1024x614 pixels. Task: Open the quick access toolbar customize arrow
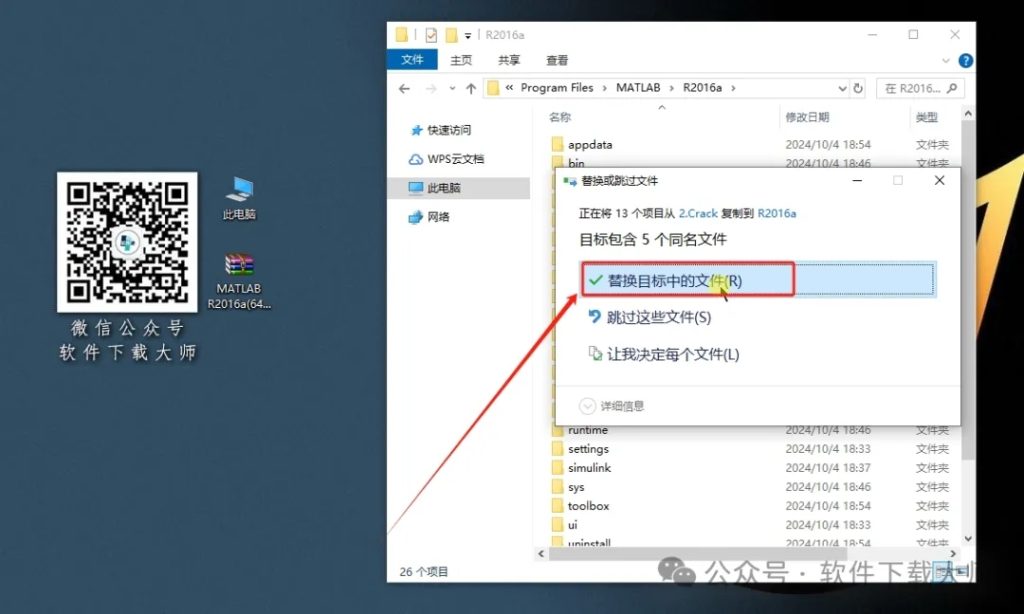467,34
